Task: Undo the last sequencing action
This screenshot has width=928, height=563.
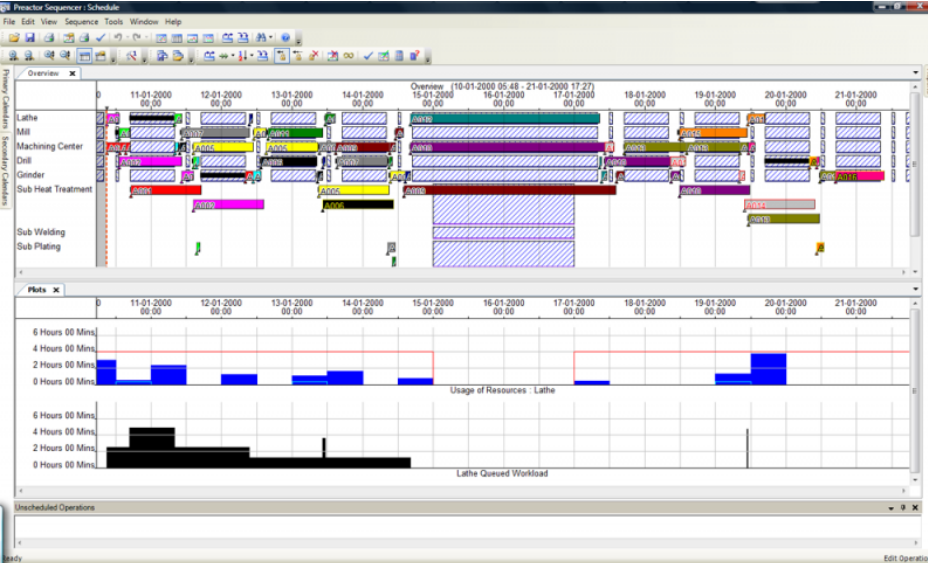Action: [118, 37]
